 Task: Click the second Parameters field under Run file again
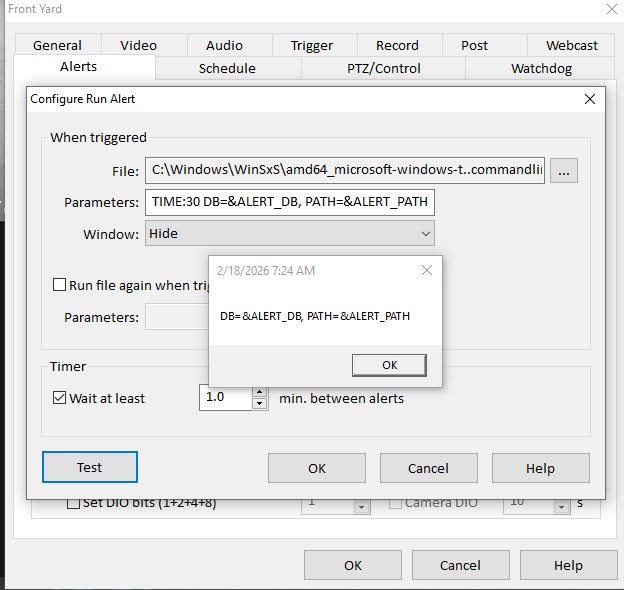coord(177,317)
